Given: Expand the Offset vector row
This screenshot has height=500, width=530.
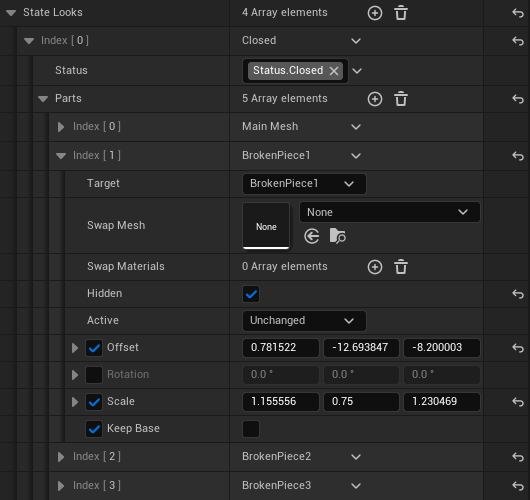Looking at the screenshot, I should (75, 348).
